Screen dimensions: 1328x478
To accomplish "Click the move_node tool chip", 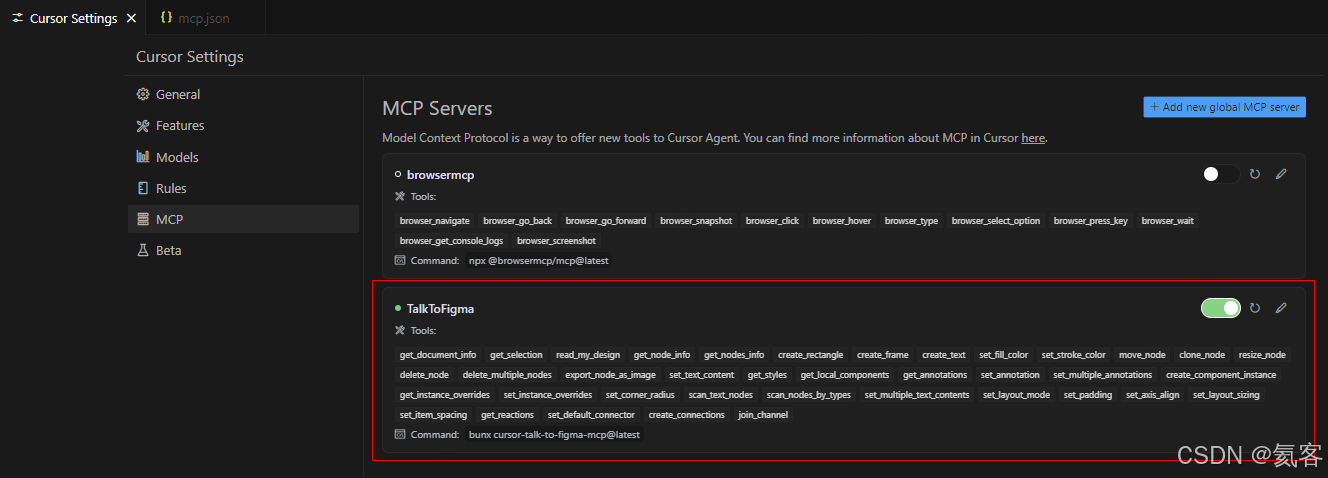I will [1142, 355].
